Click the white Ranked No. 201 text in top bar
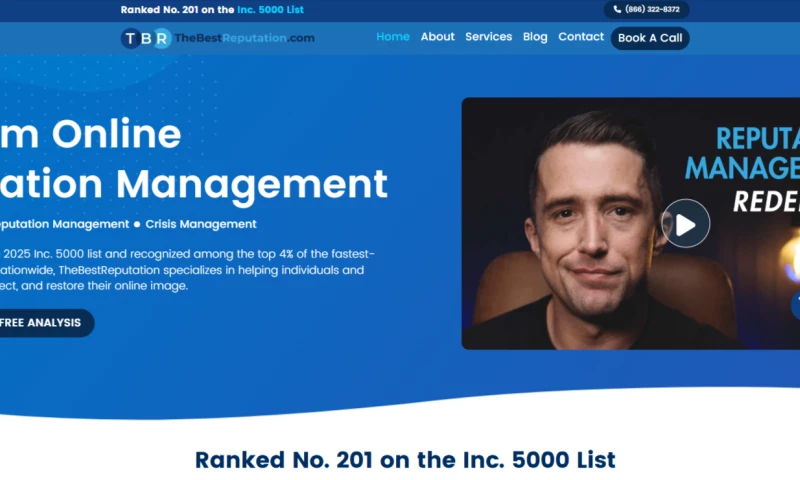Viewport: 800px width, 480px height. click(x=176, y=10)
